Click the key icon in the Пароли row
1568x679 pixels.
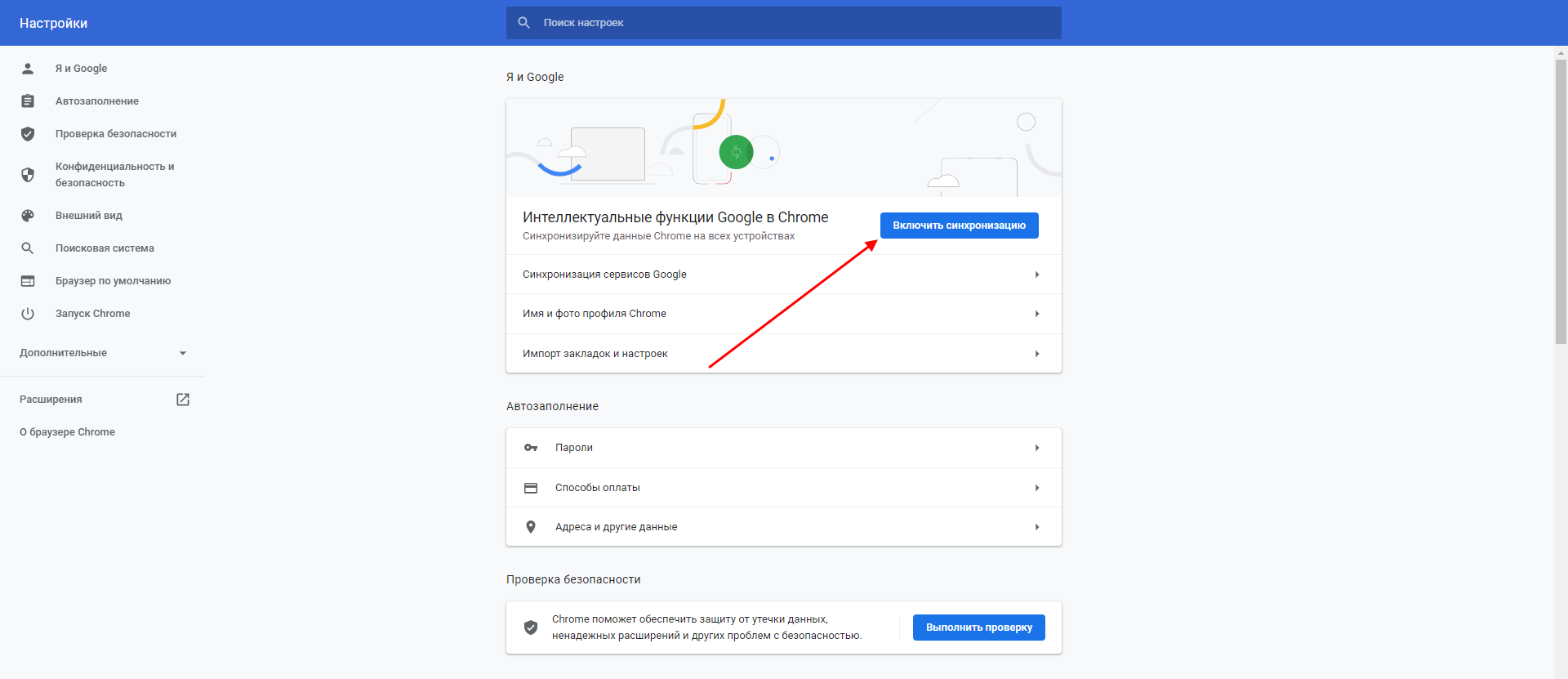coord(531,448)
